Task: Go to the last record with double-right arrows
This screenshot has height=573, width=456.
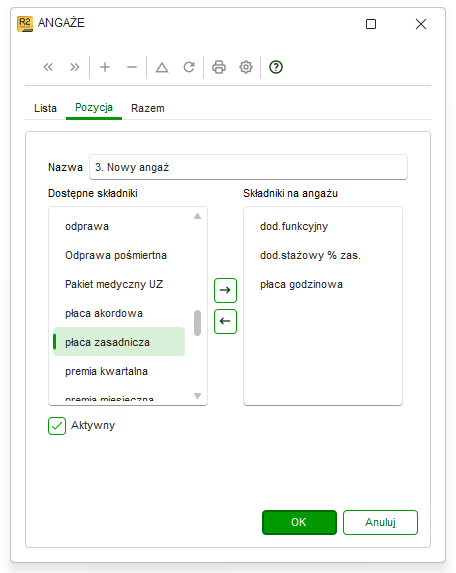Action: tap(75, 67)
